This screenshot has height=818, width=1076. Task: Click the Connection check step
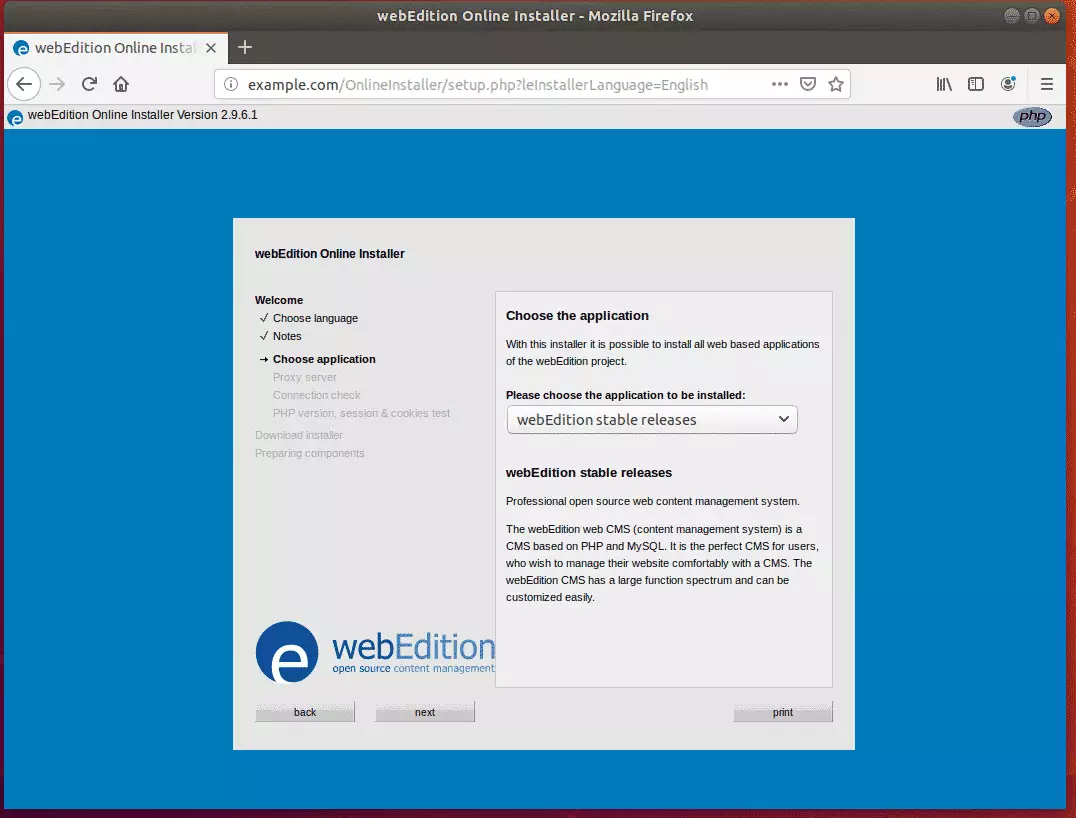tap(316, 395)
